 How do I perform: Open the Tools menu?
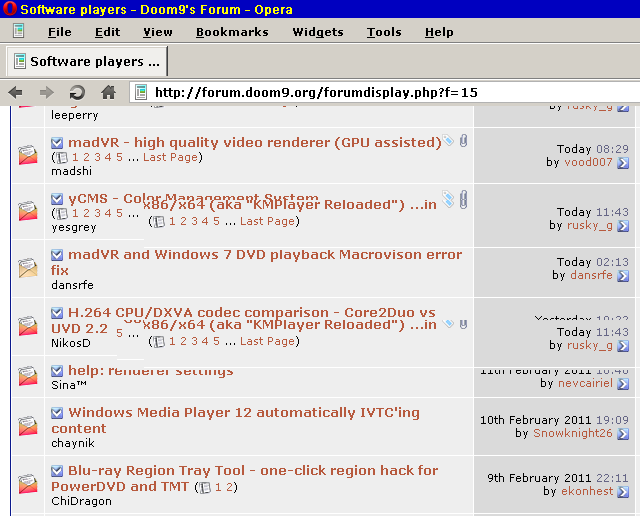[x=384, y=32]
